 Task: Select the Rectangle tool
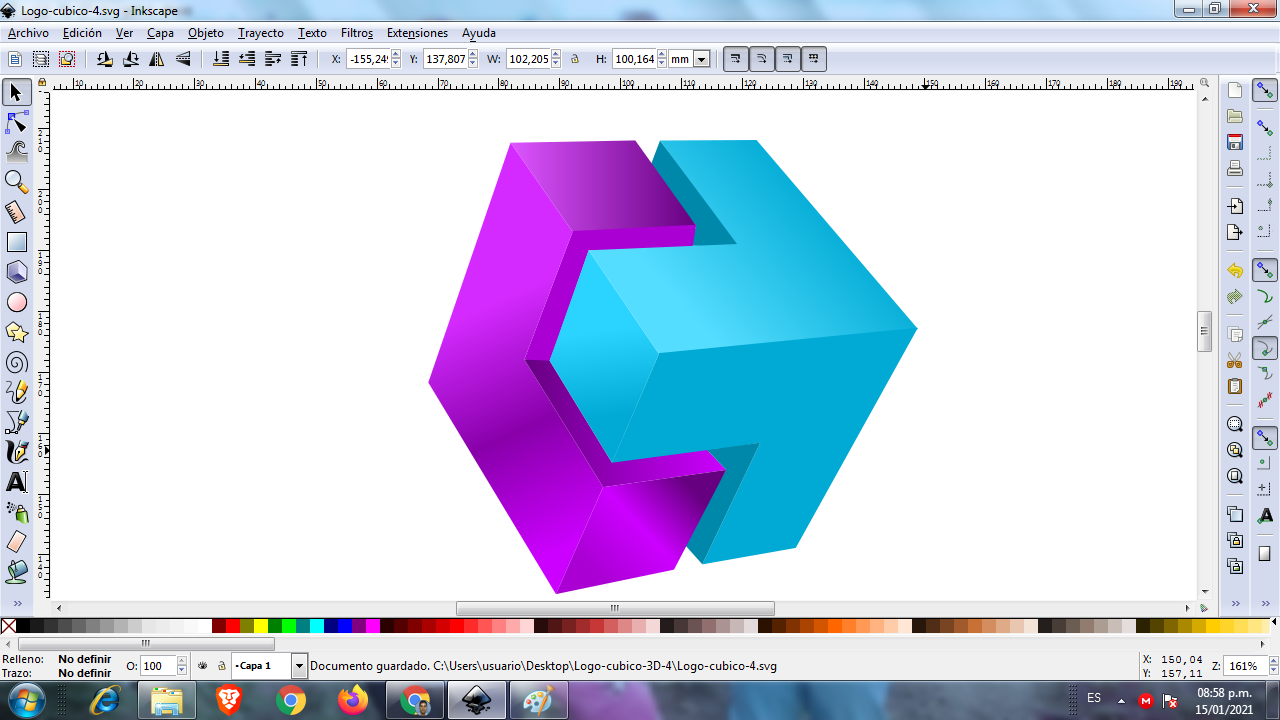(16, 242)
